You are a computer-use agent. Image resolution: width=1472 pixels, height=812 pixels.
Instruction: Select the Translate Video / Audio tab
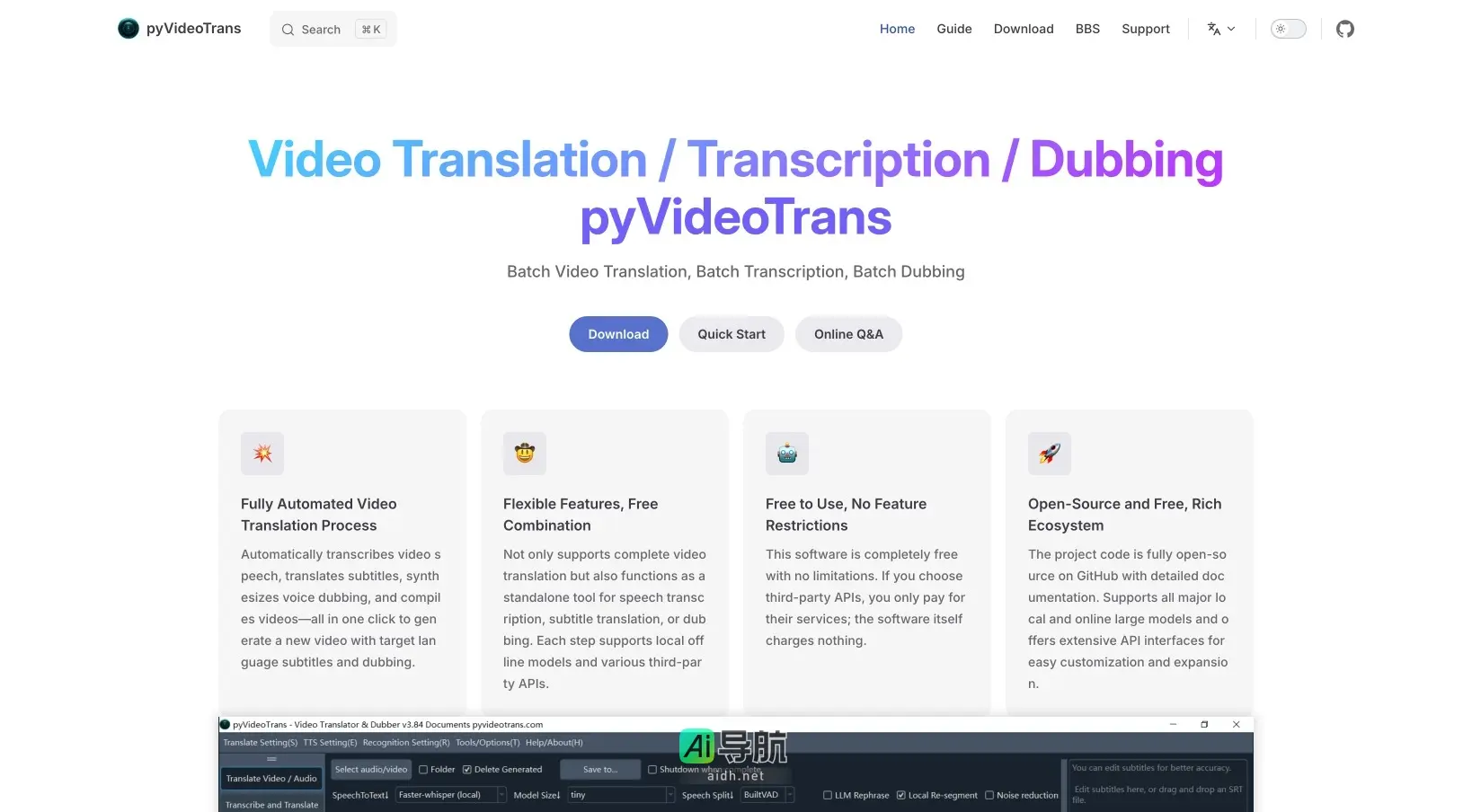(271, 779)
